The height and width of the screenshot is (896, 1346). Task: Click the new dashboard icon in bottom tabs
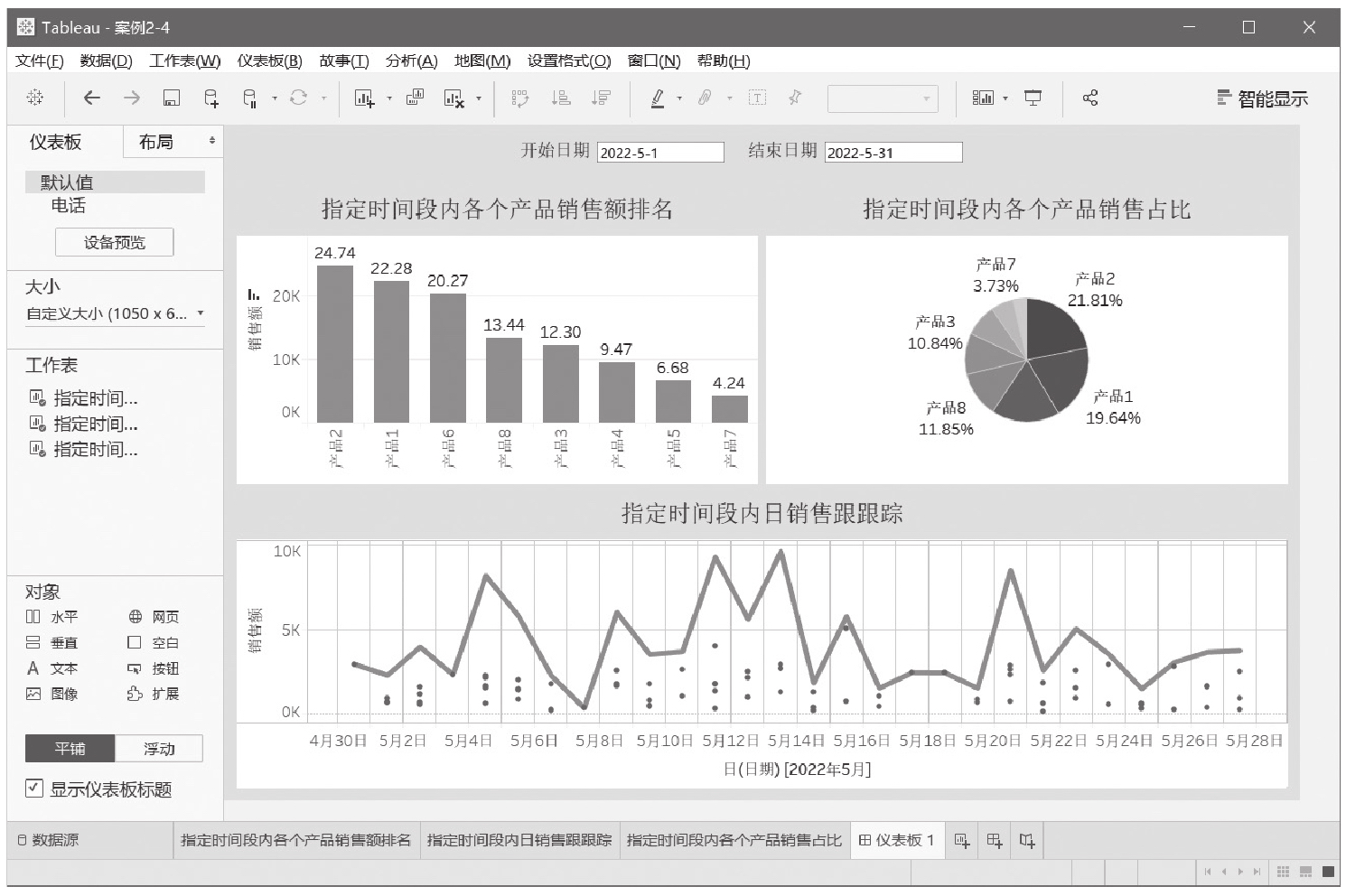995,841
